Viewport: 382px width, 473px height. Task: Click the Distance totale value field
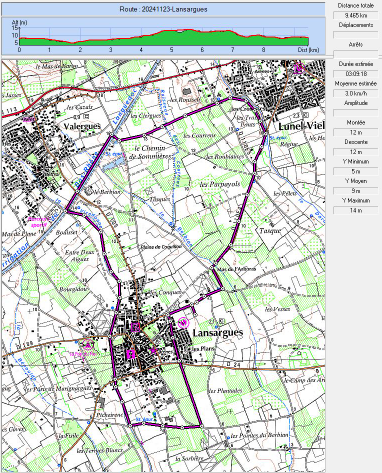tap(355, 15)
